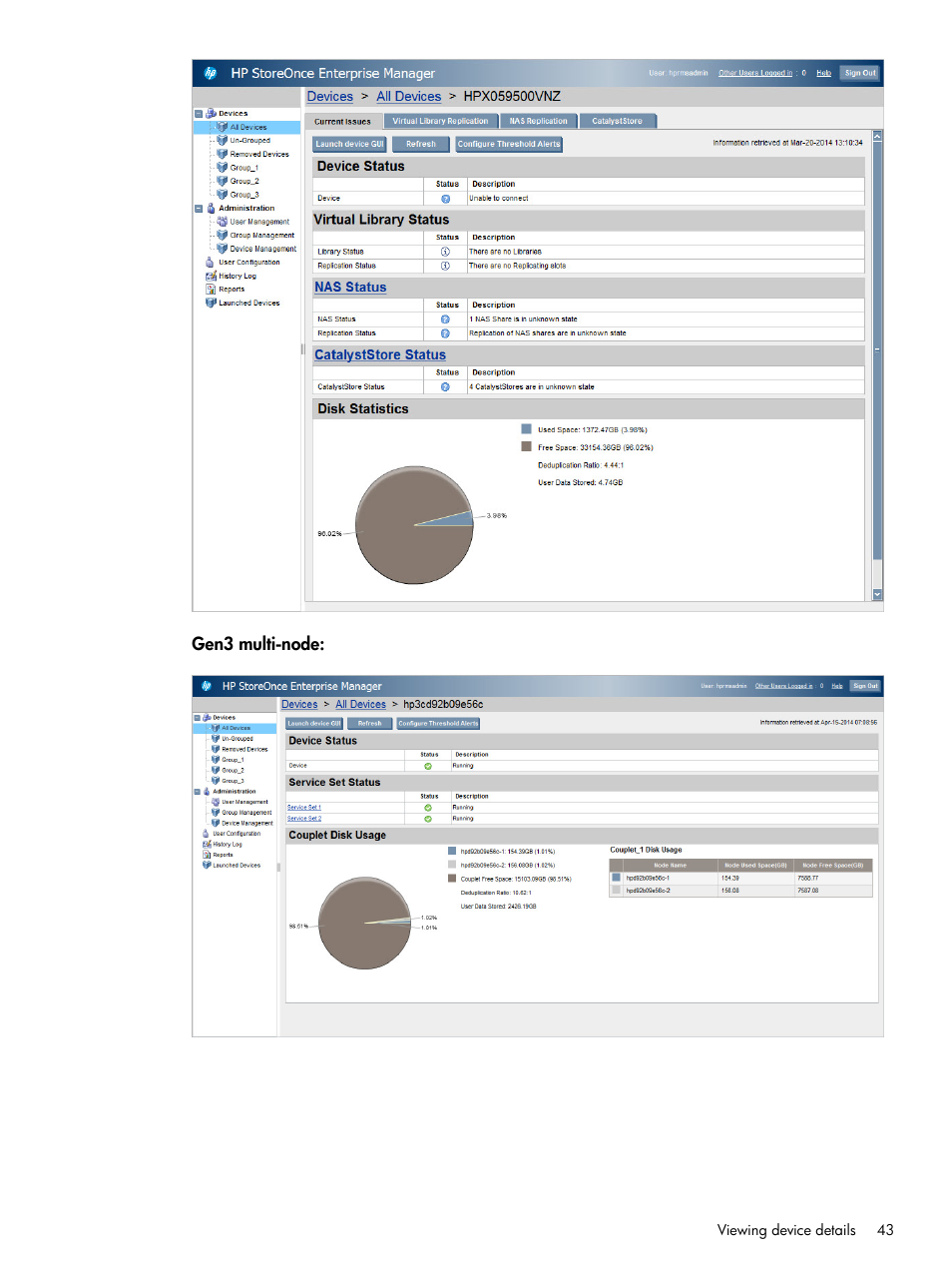952x1269 pixels.
Task: Click the Disk Statistics pie chart
Action: coord(414,525)
